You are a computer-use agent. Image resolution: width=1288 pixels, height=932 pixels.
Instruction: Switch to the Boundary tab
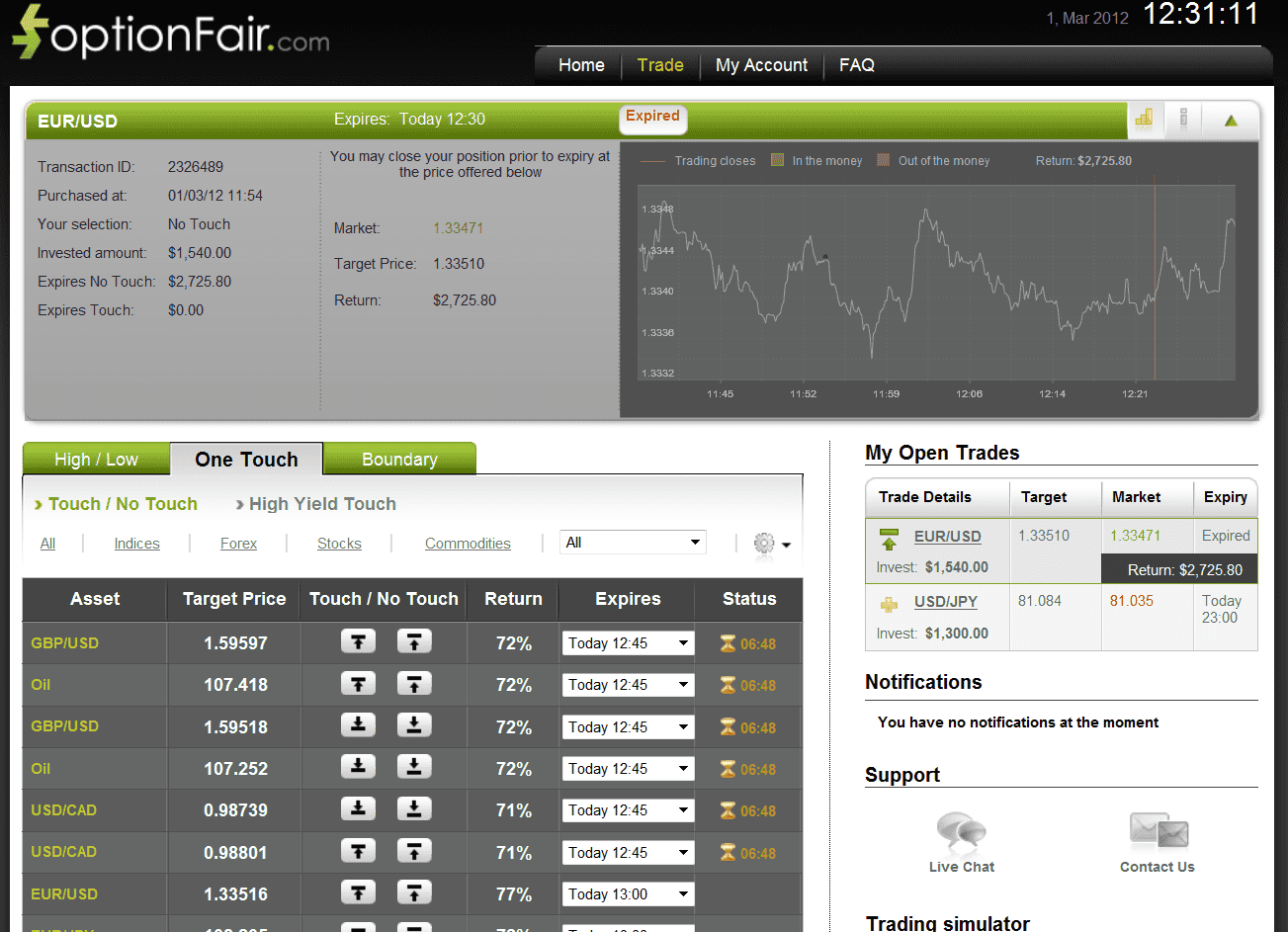399,459
